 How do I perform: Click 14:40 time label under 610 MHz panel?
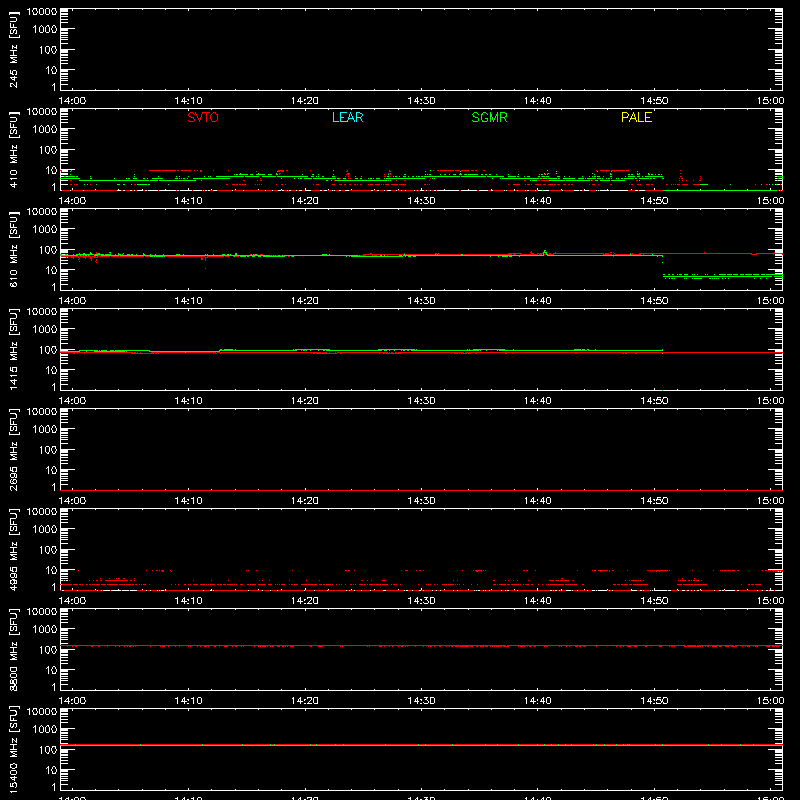tap(538, 301)
